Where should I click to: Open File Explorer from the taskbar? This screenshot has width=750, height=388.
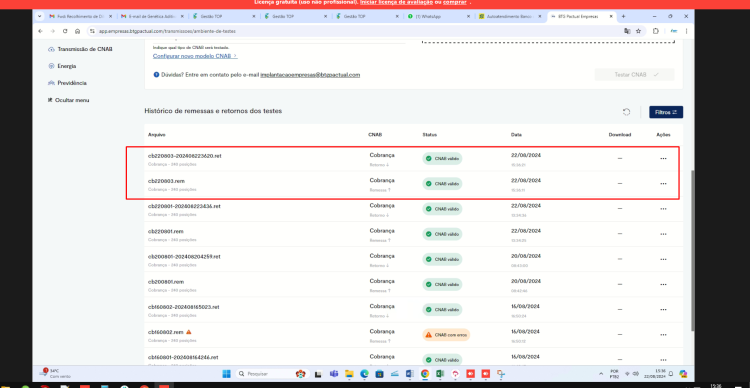(x=349, y=374)
